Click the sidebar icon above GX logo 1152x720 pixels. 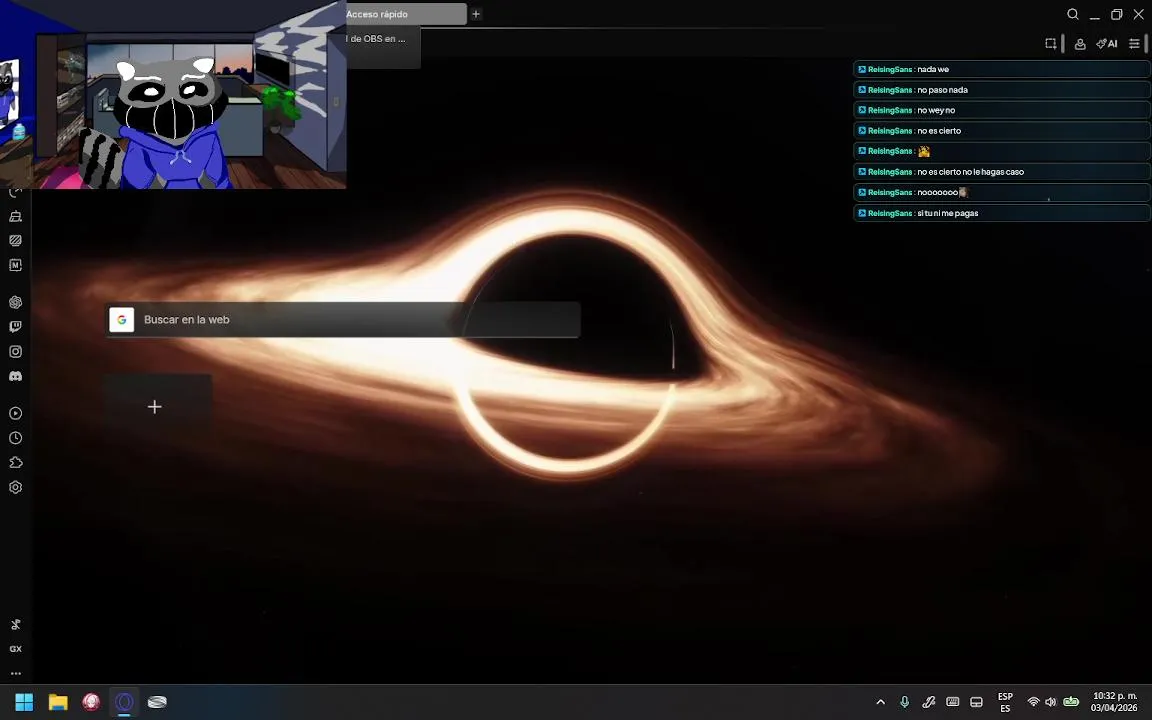point(15,624)
